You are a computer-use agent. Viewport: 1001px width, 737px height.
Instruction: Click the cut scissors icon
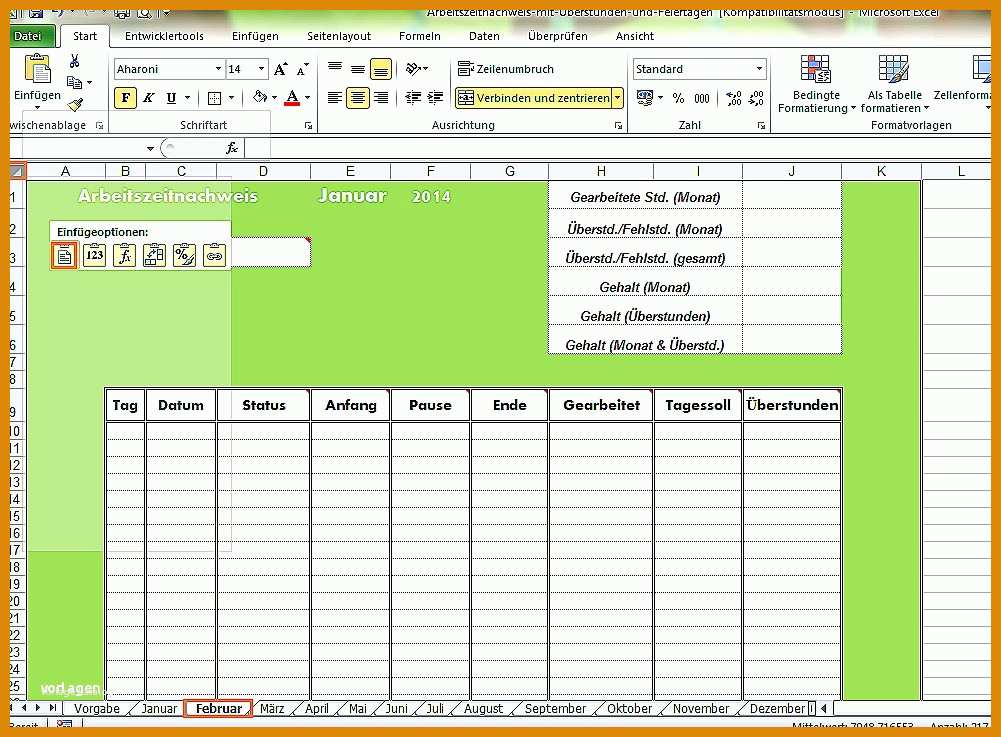(75, 61)
